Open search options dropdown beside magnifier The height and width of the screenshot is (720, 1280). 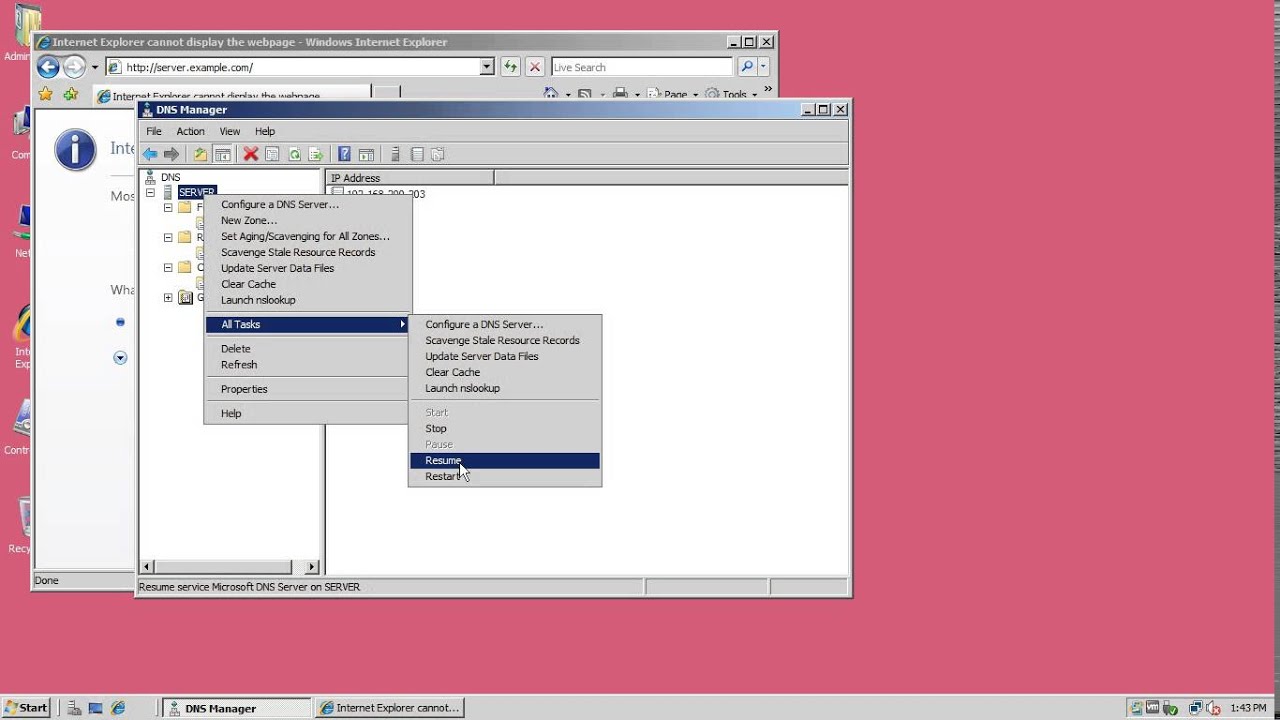coord(764,67)
